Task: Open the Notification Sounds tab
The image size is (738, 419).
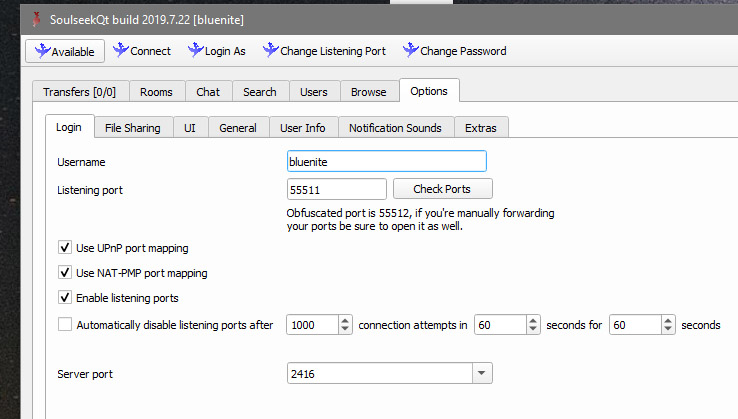Action: (395, 128)
